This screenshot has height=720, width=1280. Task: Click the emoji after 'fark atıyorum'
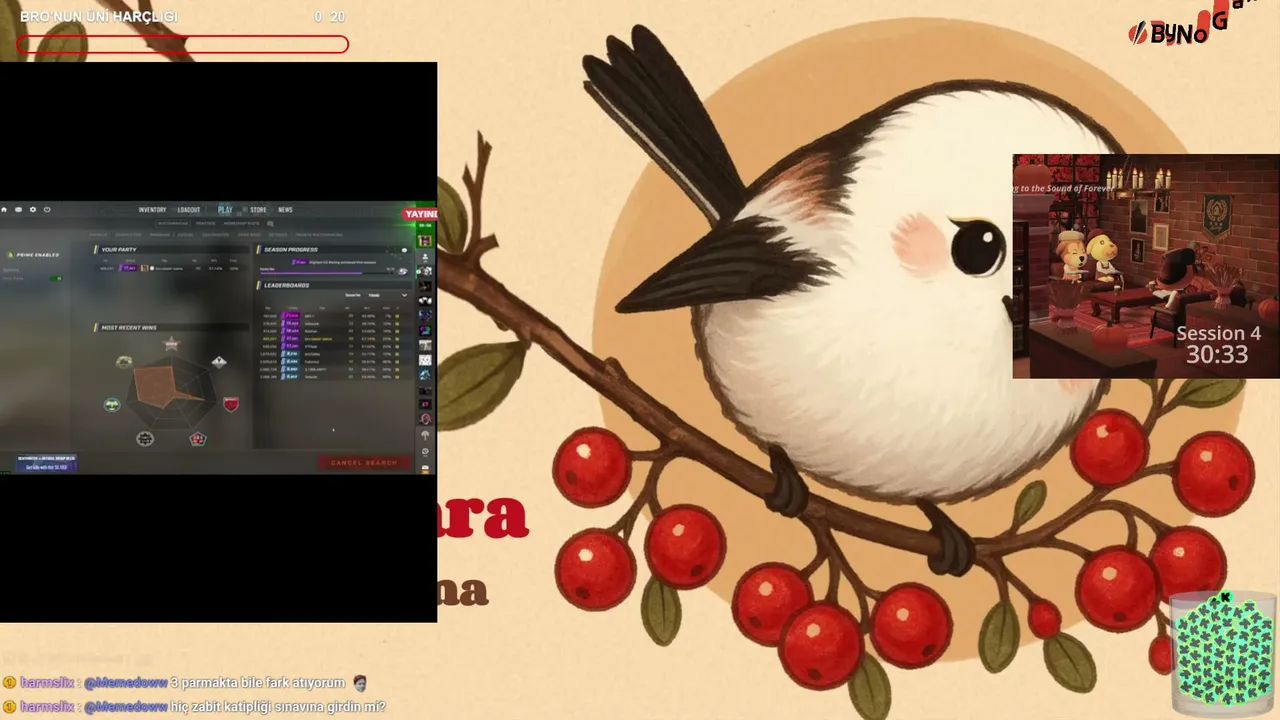(360, 683)
